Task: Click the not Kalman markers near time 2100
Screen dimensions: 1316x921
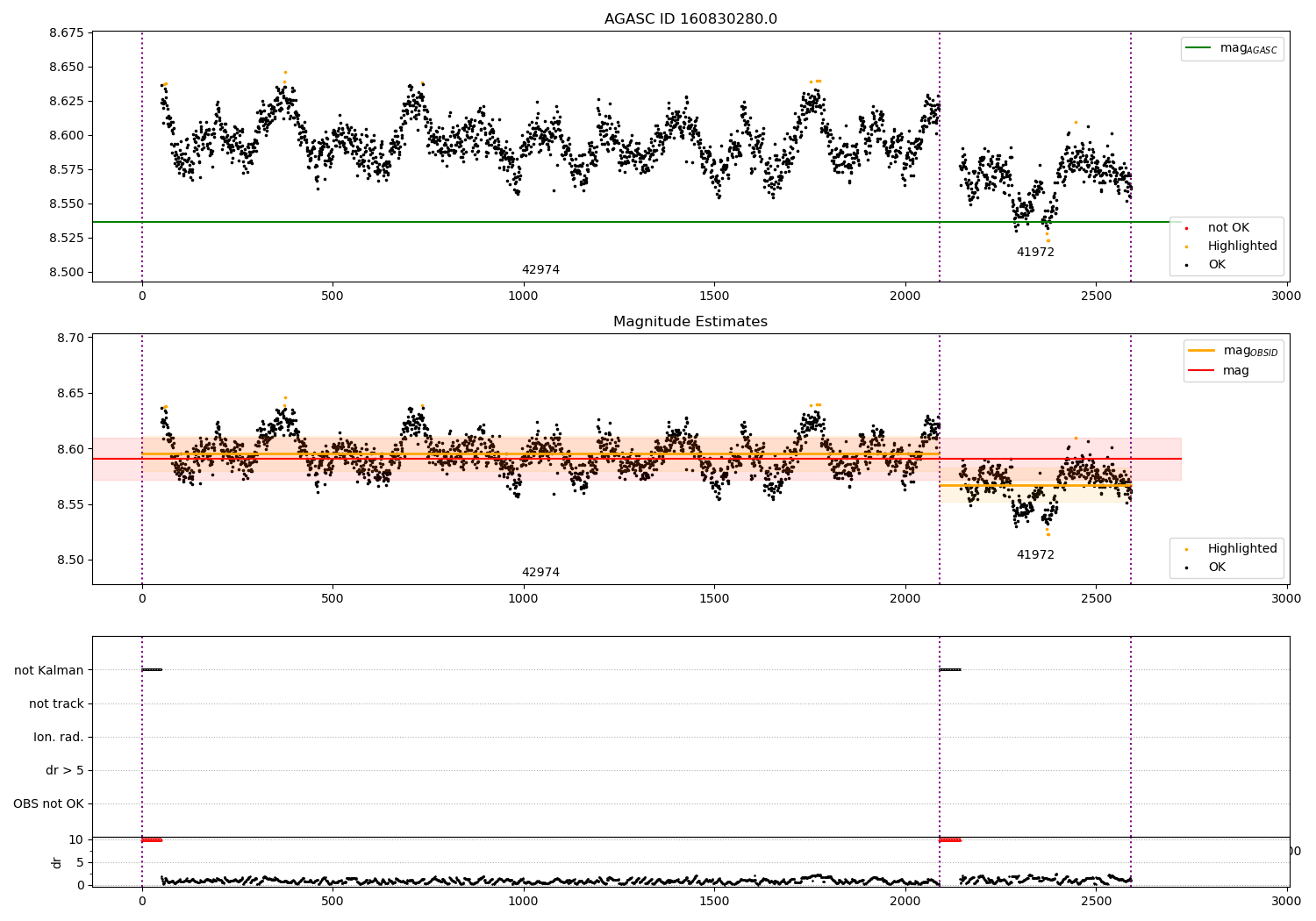Action: pyautogui.click(x=950, y=670)
